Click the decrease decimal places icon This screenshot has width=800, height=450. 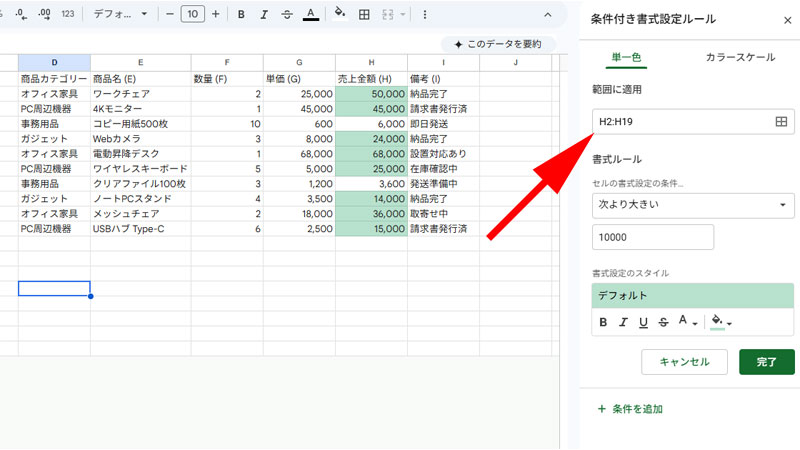coord(21,14)
